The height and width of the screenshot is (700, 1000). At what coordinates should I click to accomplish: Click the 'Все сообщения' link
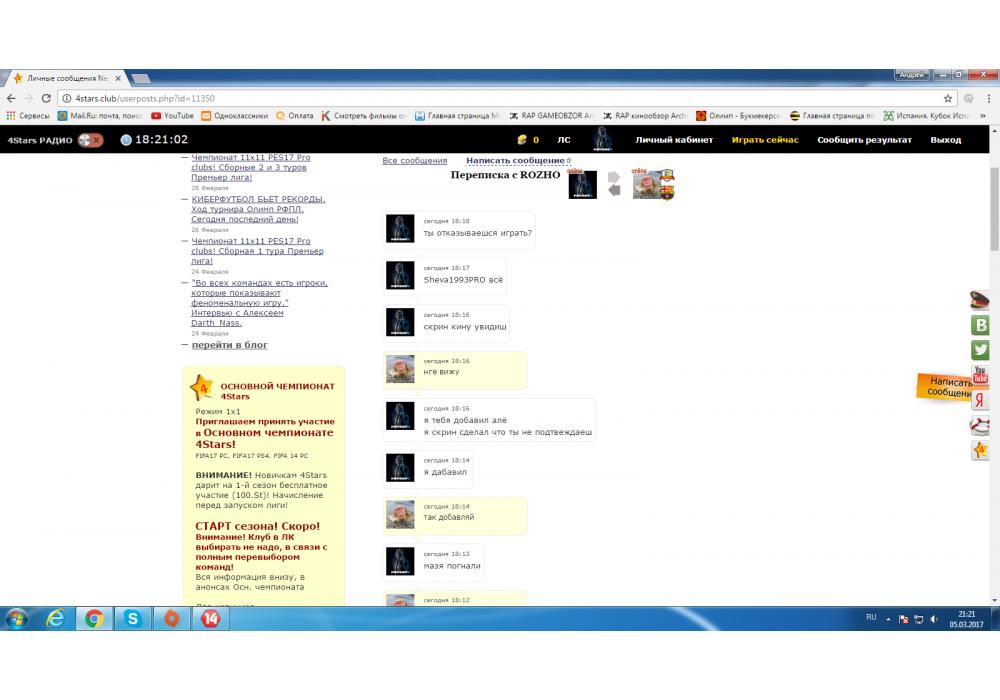pos(414,160)
